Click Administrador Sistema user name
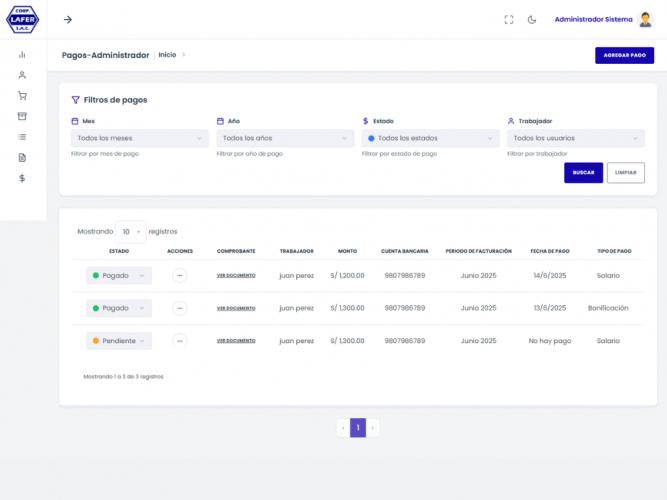The image size is (667, 500). coord(593,20)
